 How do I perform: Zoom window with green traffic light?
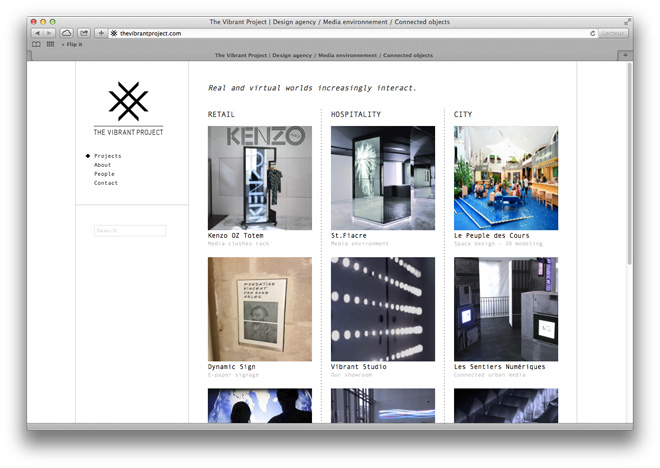52,21
